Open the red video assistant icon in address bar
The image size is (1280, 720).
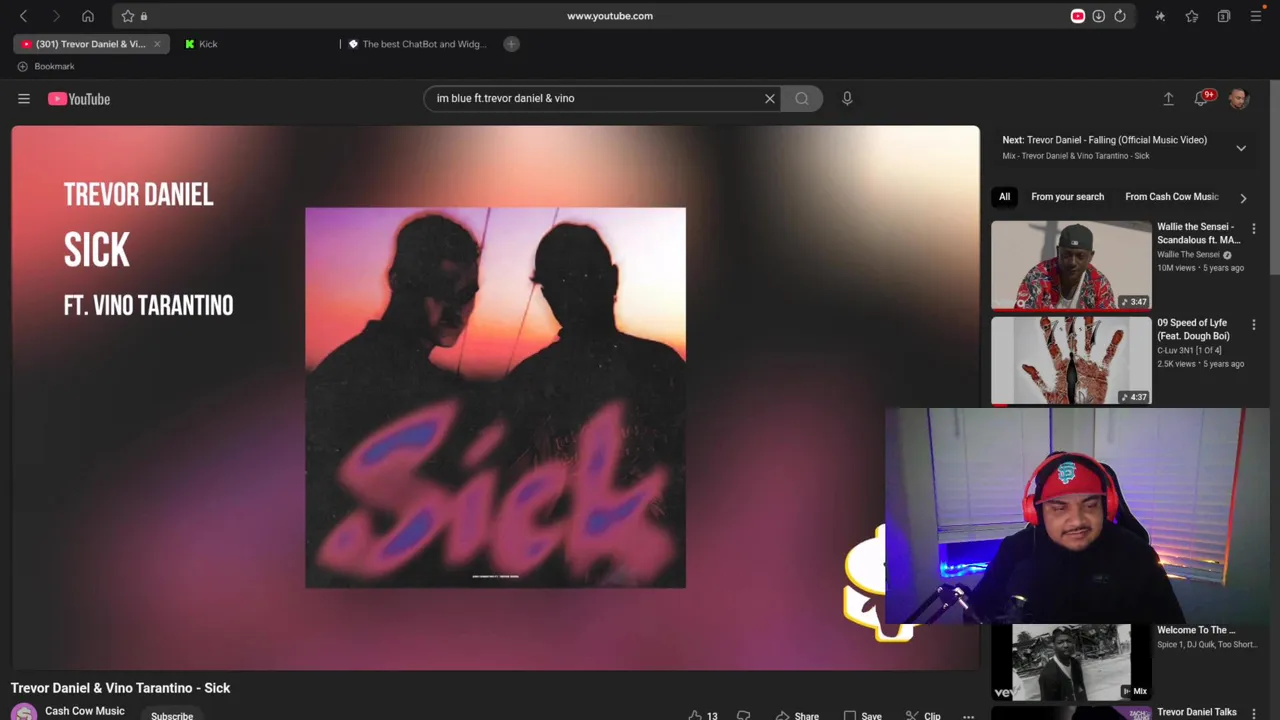coord(1077,16)
